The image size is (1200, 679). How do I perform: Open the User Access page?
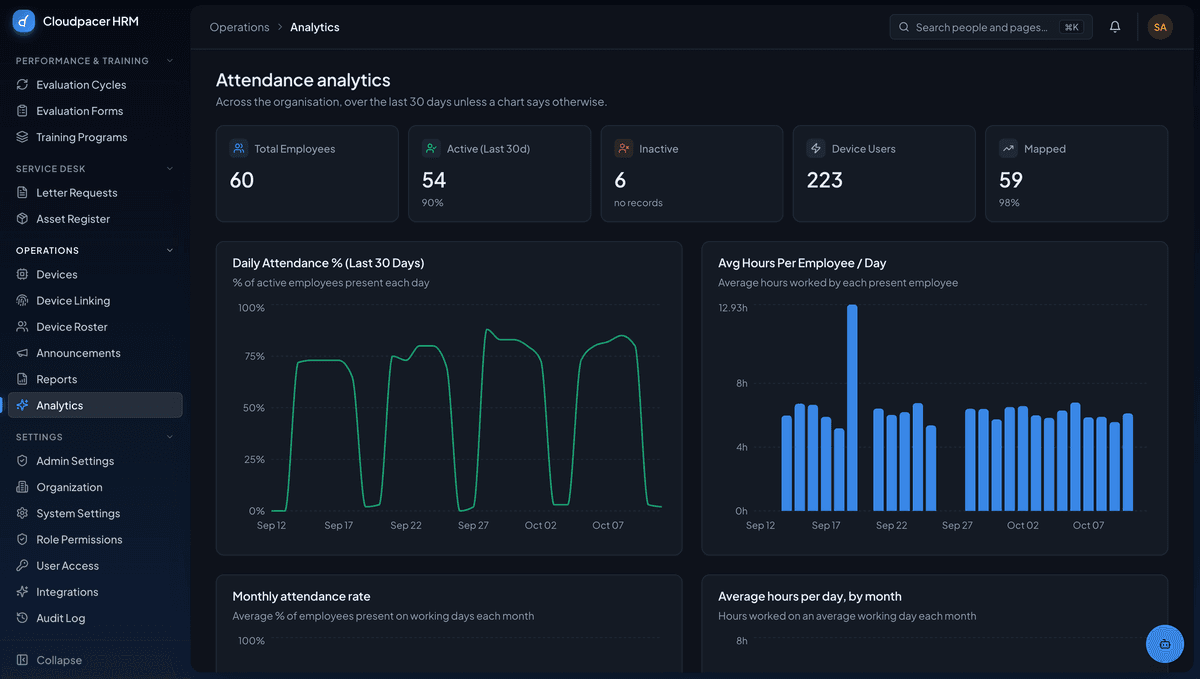pyautogui.click(x=95, y=565)
